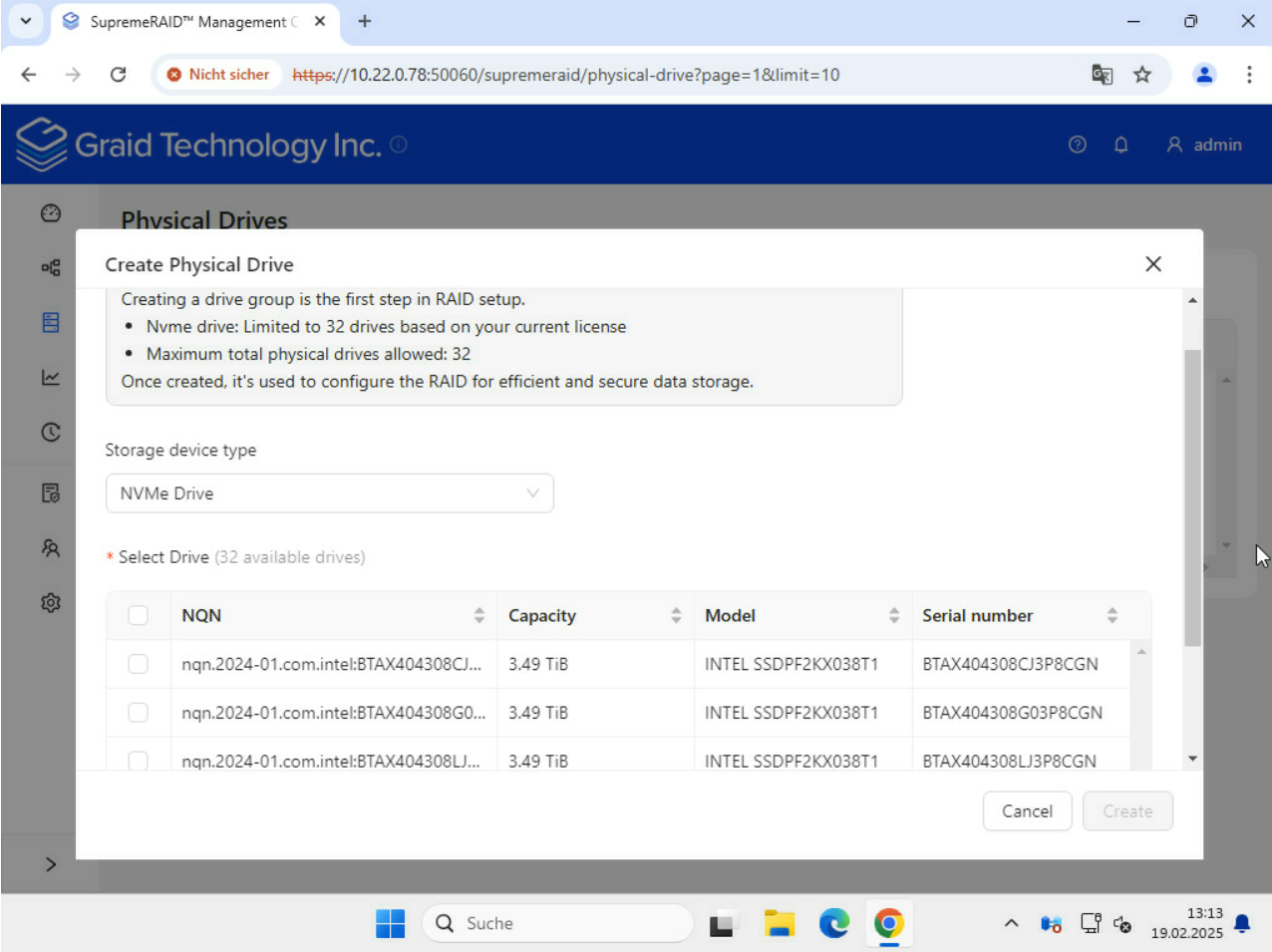
Task: Open the history clock sidebar icon
Action: pos(51,432)
